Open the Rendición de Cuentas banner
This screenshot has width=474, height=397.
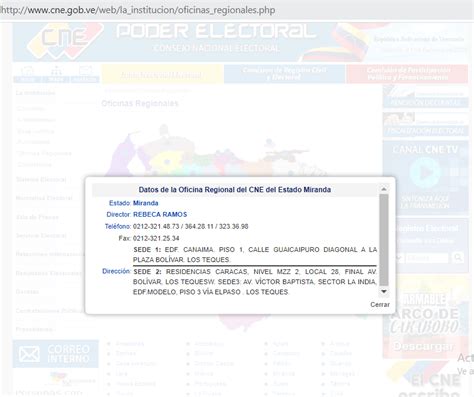(x=425, y=96)
